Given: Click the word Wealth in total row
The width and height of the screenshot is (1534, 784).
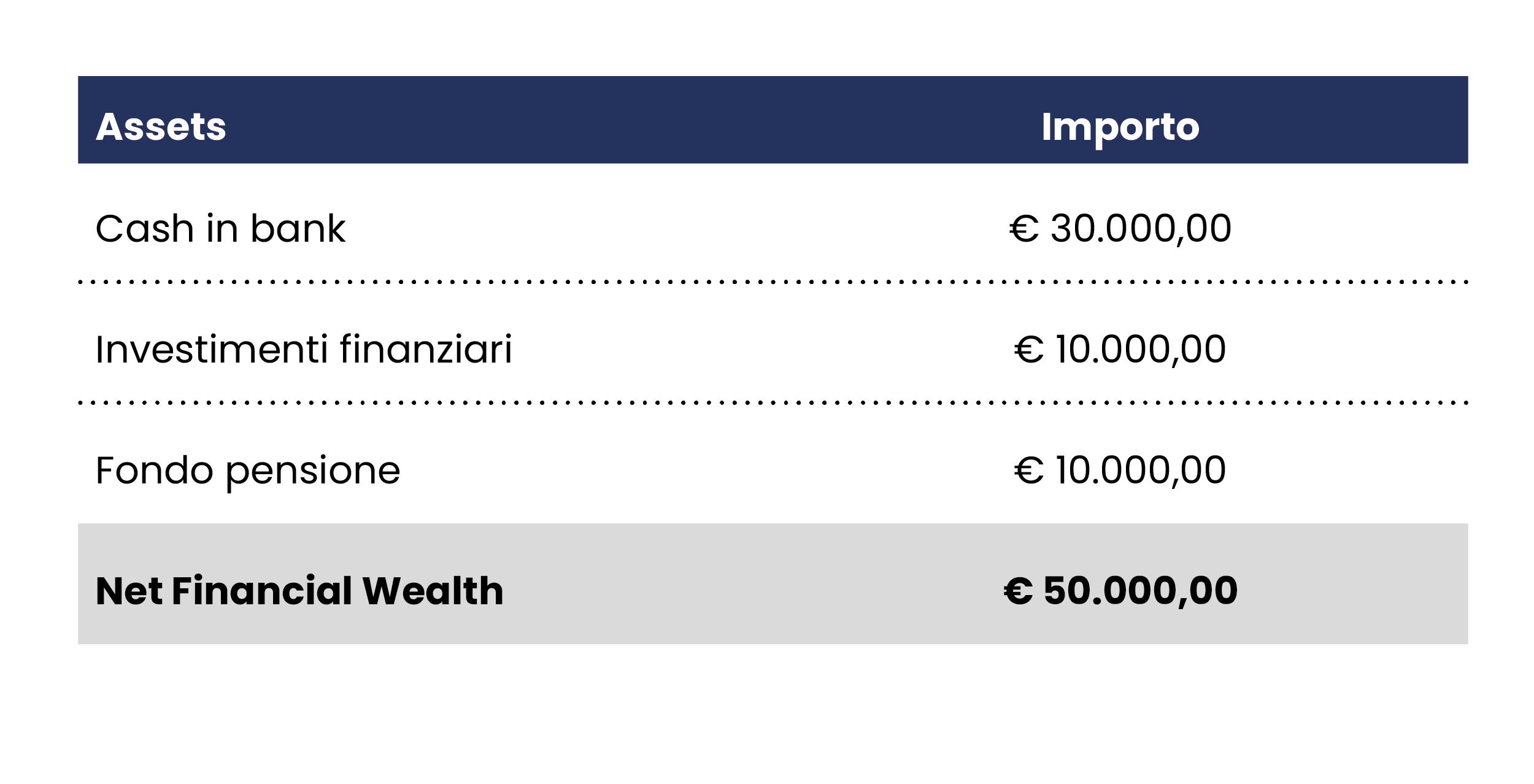Looking at the screenshot, I should click(433, 591).
